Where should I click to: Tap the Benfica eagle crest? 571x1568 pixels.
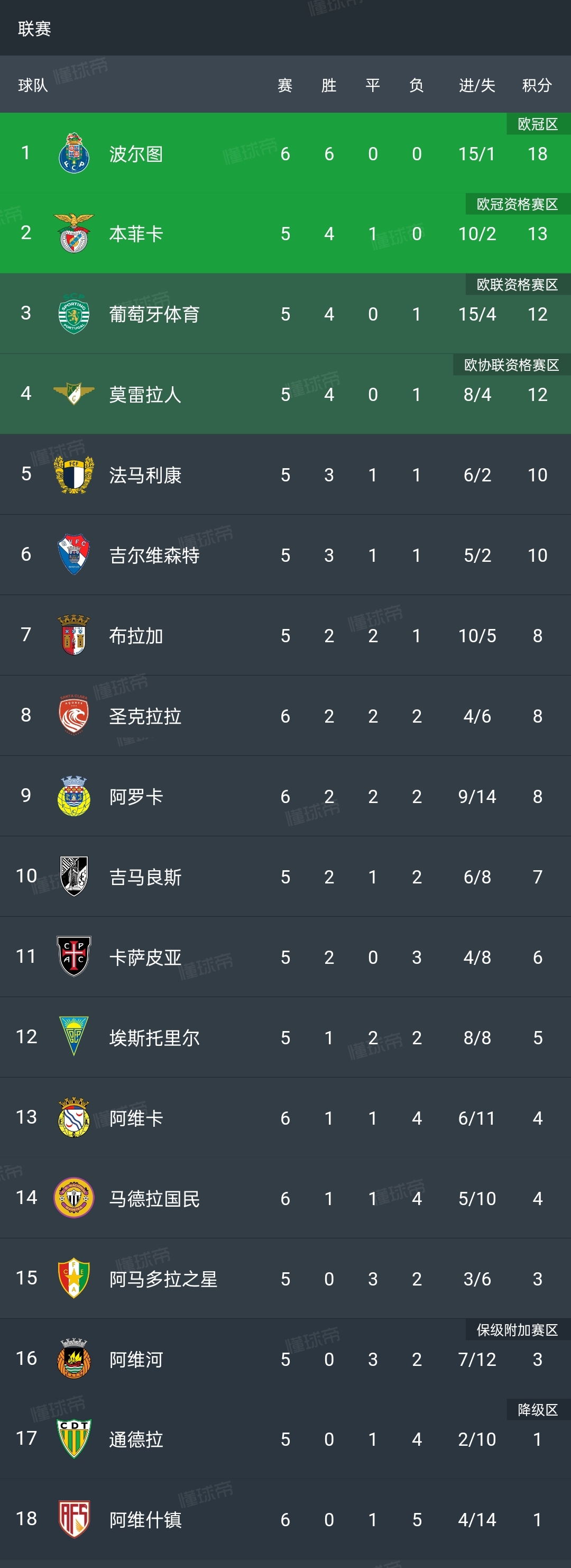[x=73, y=233]
